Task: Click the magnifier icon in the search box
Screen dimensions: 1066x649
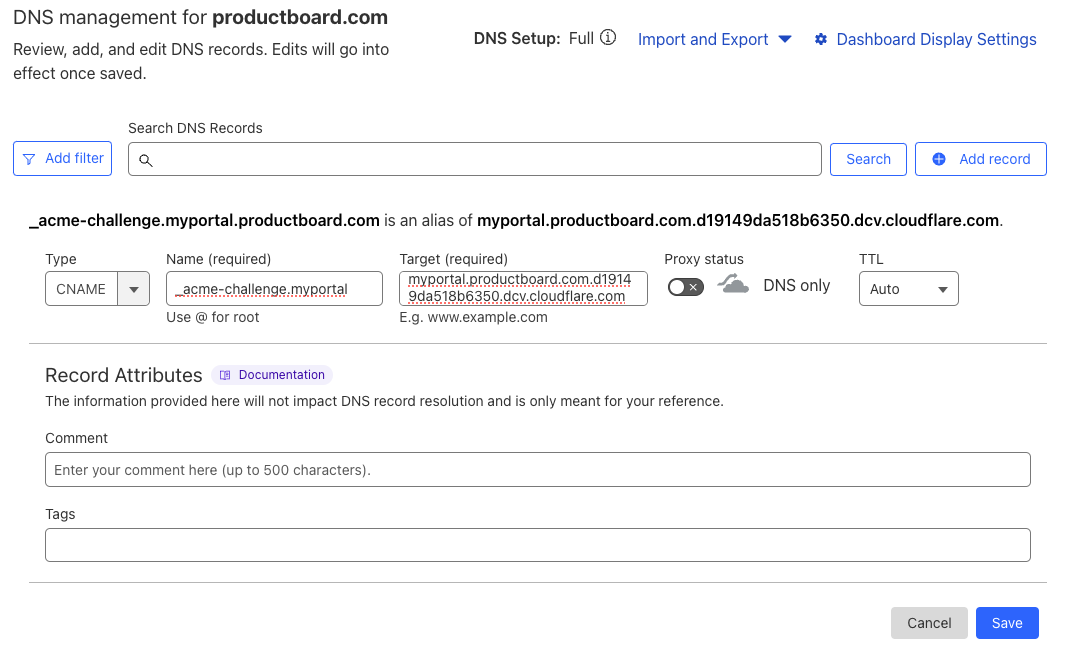Action: (145, 160)
